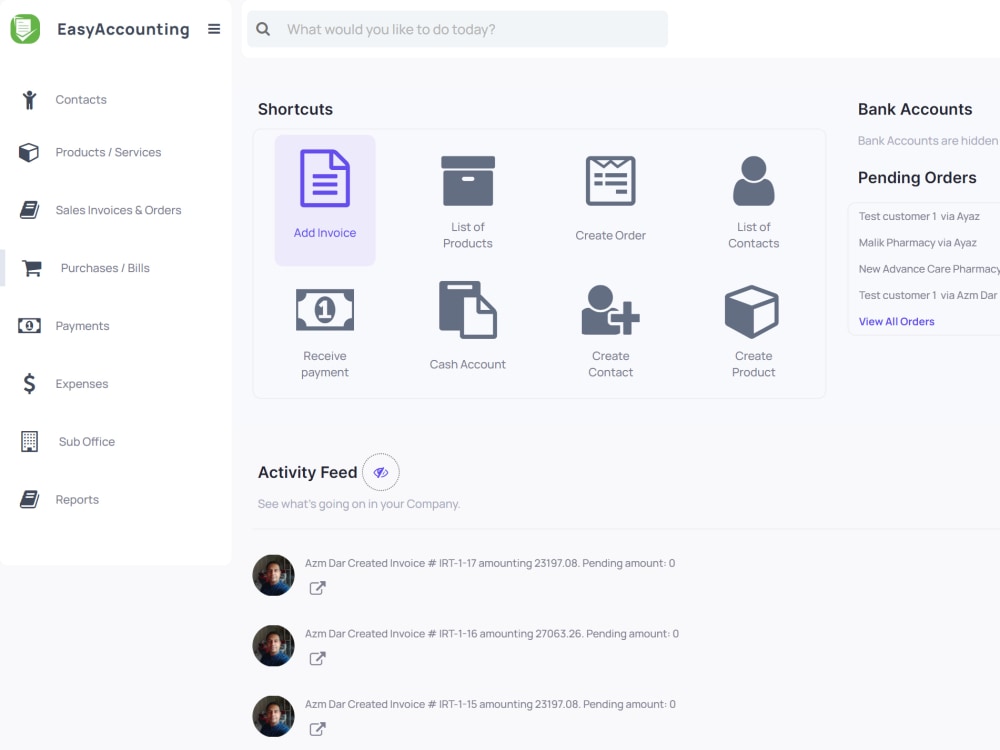This screenshot has width=1000, height=750.
Task: Select pending order Test customer 1 via Ayaz
Action: (919, 216)
